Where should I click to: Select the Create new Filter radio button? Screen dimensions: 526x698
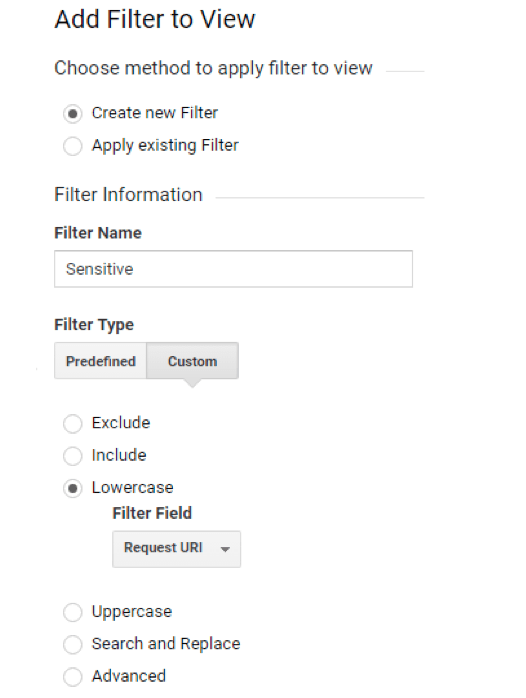click(73, 114)
